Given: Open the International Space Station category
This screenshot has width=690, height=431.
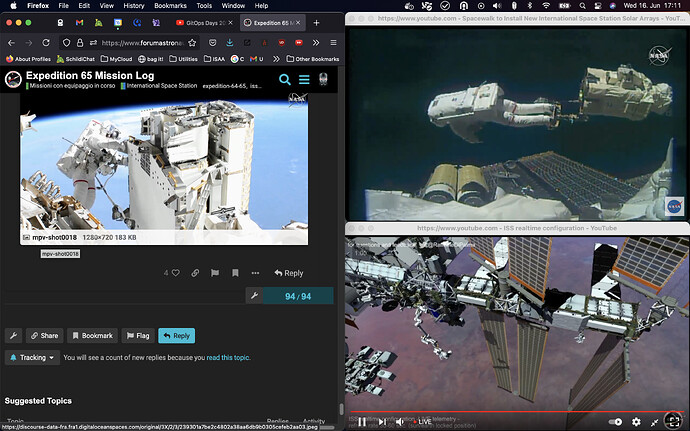Looking at the screenshot, I should tap(159, 86).
